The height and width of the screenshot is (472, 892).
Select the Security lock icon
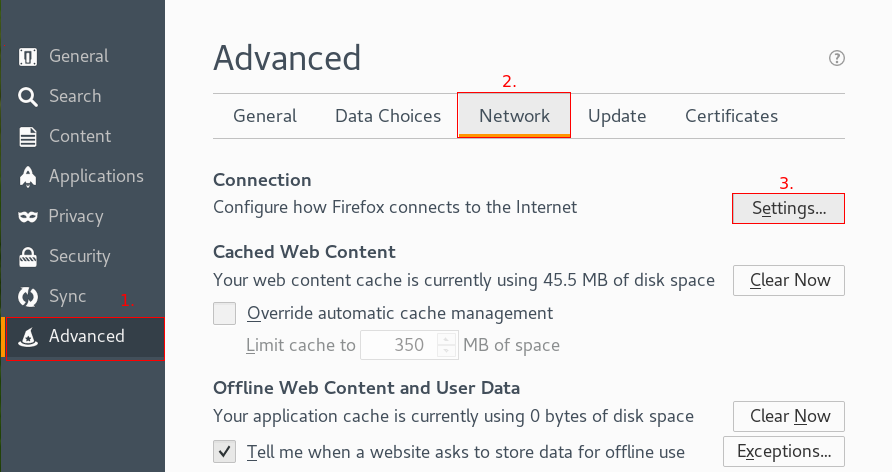29,257
